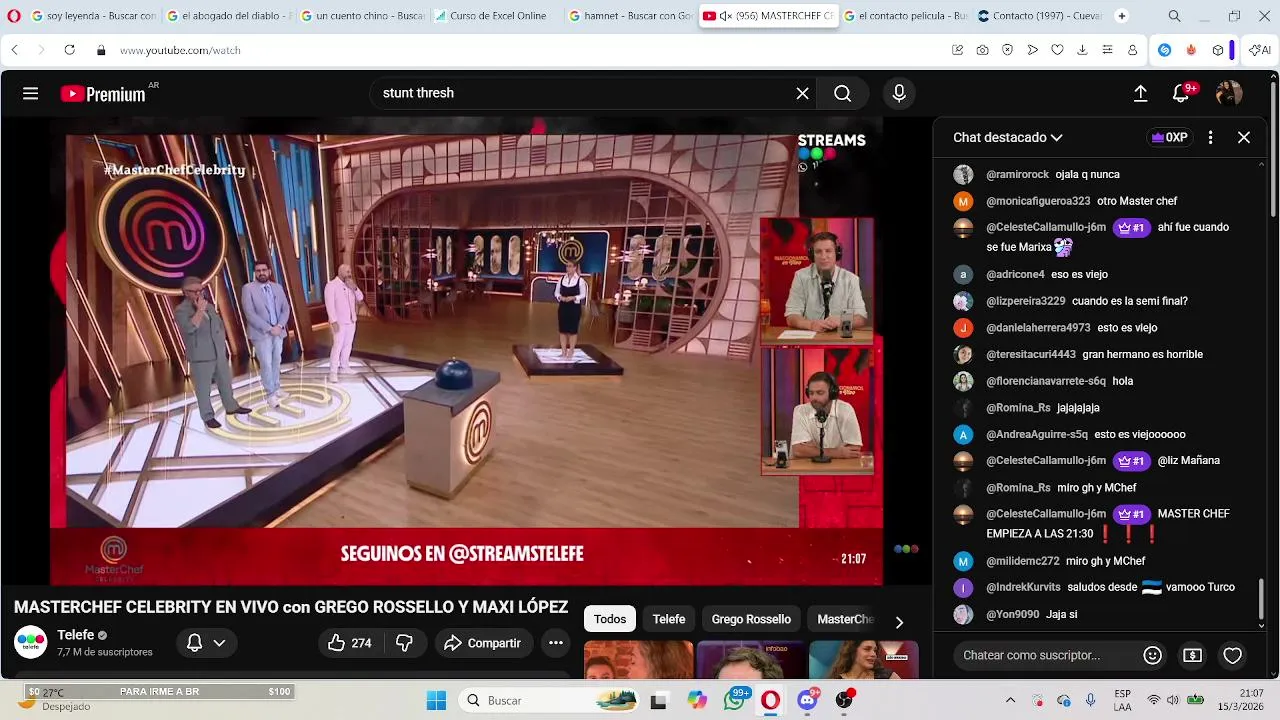
Task: Open WhatsApp from the taskbar
Action: pos(735,701)
